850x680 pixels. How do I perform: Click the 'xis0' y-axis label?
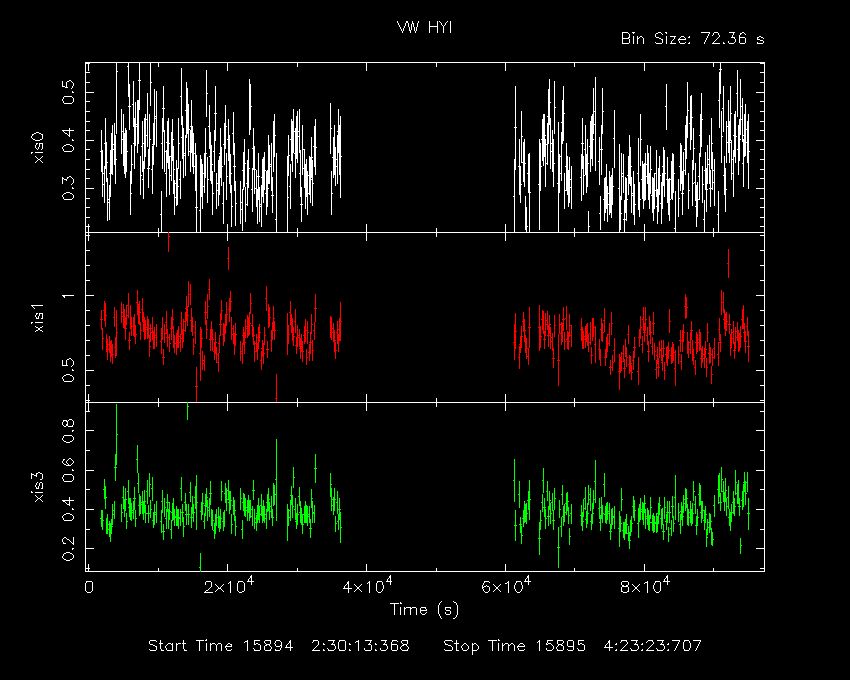coord(39,147)
